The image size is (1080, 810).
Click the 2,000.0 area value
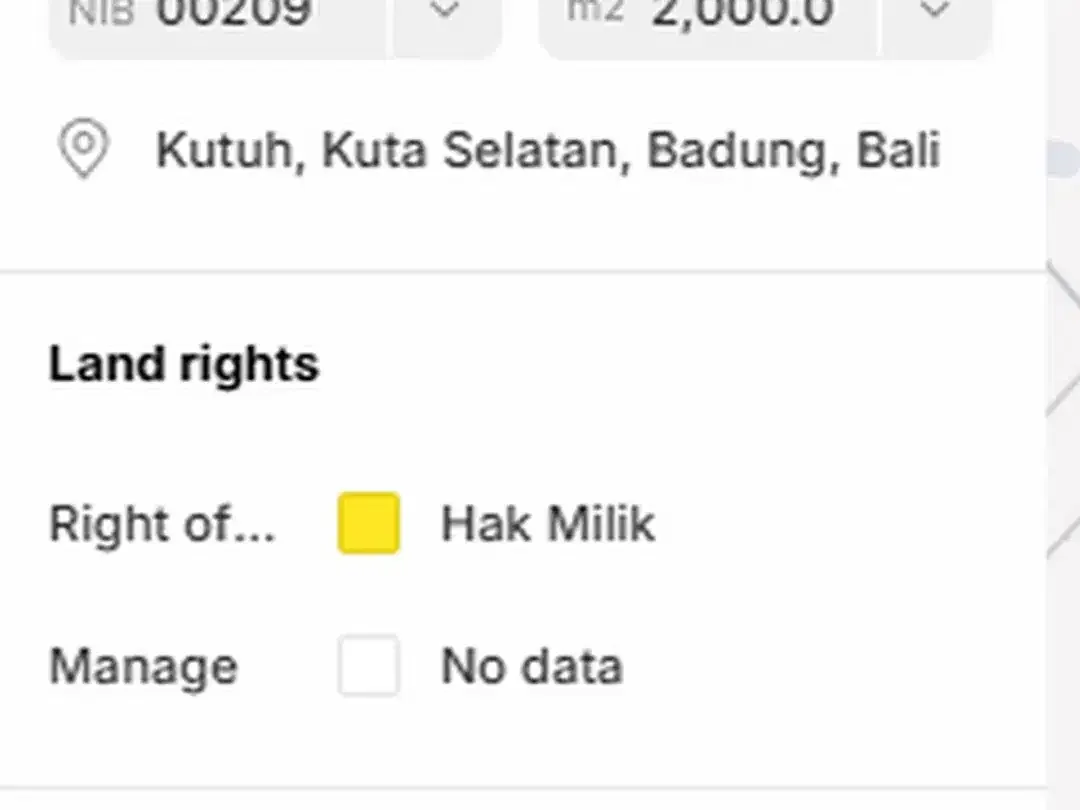[743, 12]
